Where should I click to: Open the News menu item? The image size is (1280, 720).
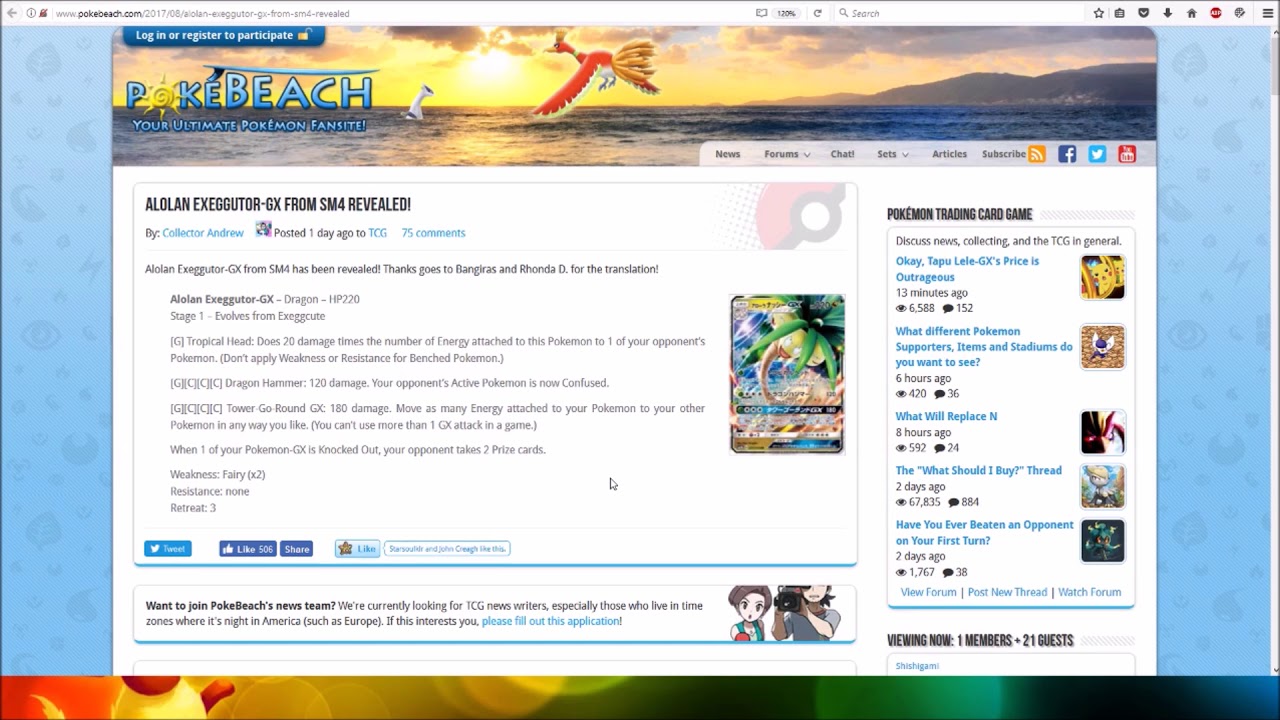pyautogui.click(x=728, y=154)
